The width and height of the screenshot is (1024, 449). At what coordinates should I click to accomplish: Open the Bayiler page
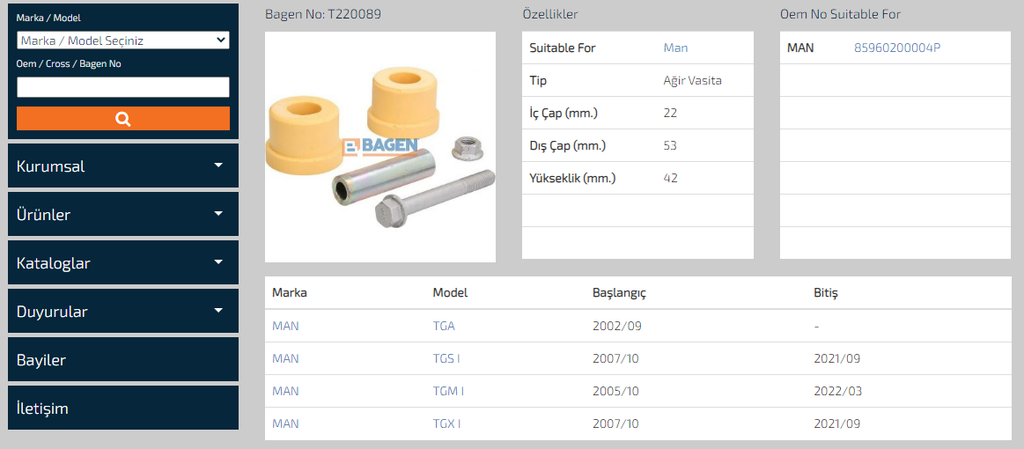pos(123,360)
